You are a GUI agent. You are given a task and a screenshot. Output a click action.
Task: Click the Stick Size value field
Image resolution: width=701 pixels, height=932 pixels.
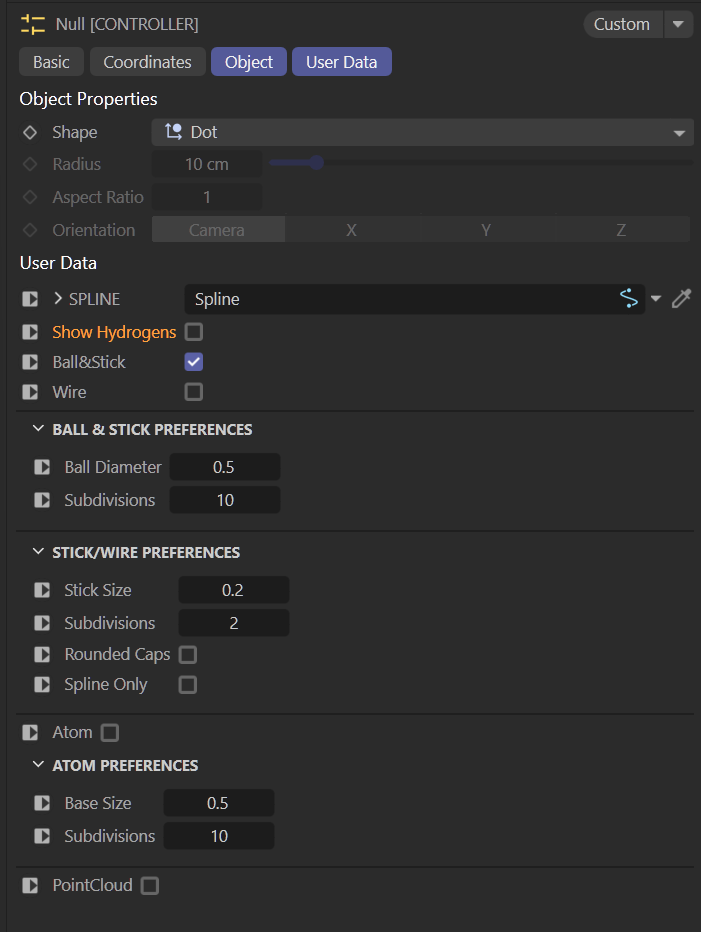[x=233, y=590]
